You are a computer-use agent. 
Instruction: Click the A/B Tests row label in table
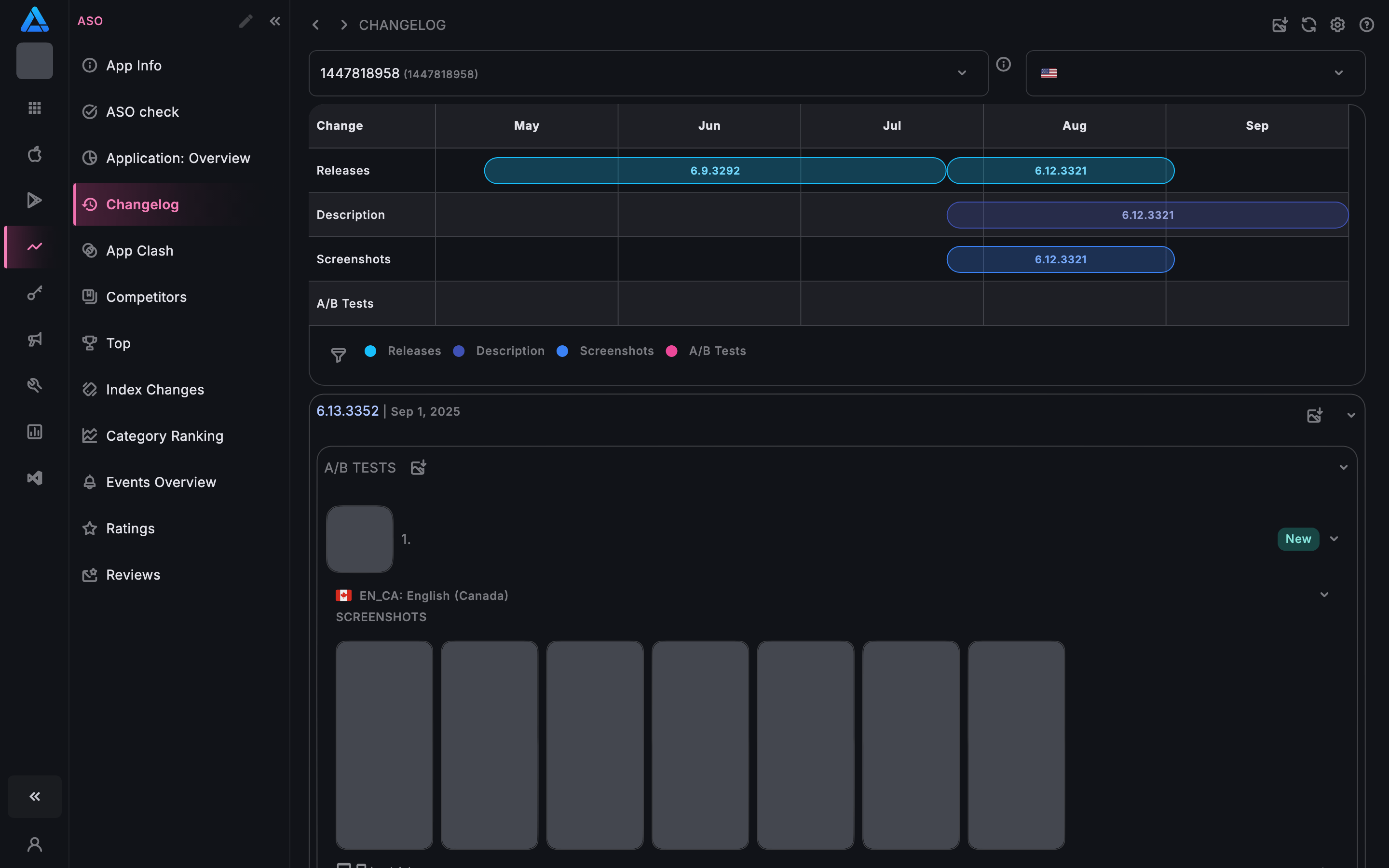click(345, 304)
